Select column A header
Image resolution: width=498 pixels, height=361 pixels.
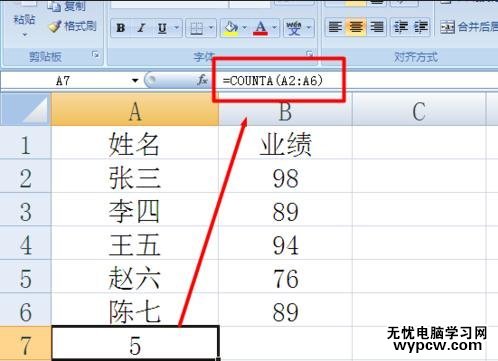135,110
